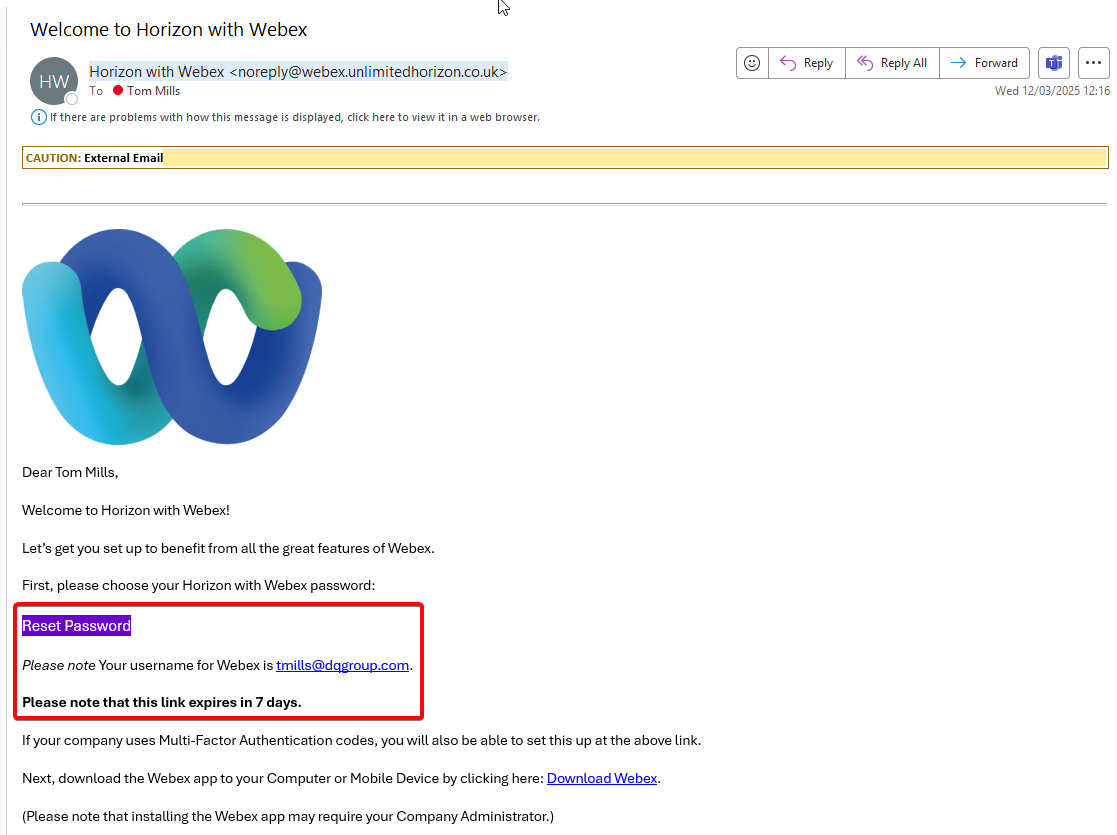The image size is (1117, 835).
Task: Click the sentence about Multi-Factor Authentication codes
Action: [x=361, y=740]
